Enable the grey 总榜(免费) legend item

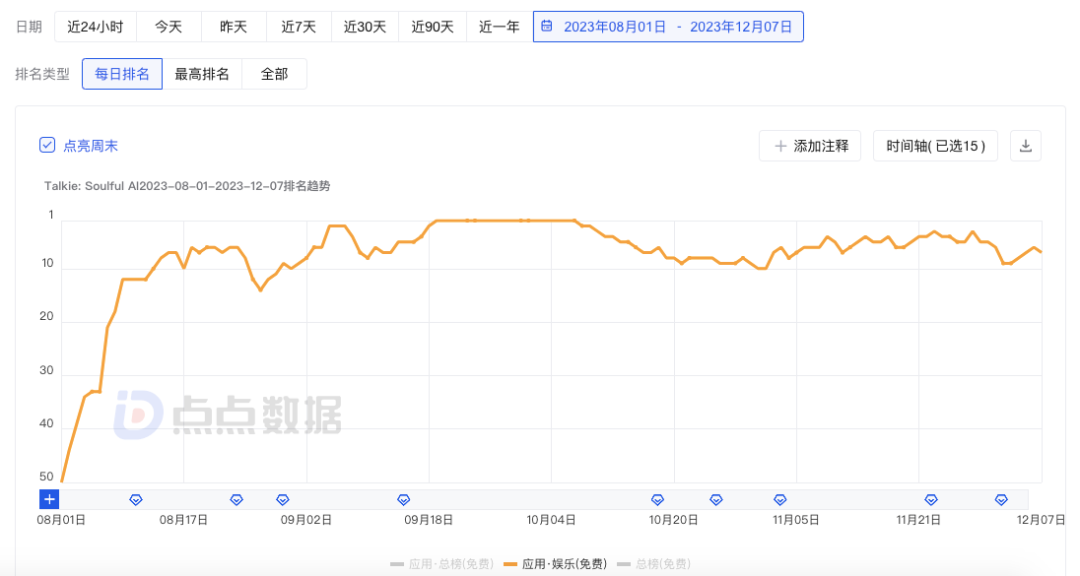(x=653, y=565)
